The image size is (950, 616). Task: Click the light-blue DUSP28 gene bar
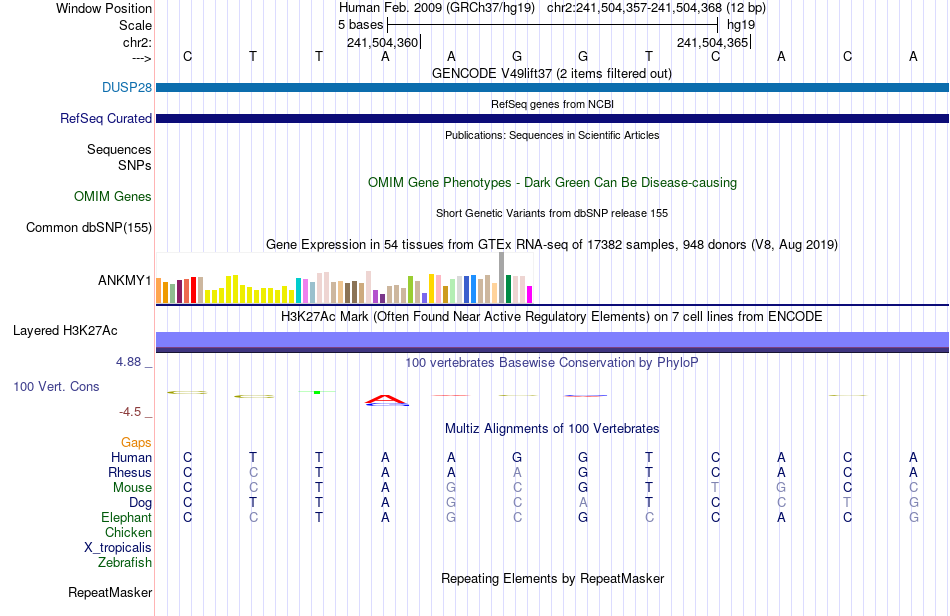point(552,88)
